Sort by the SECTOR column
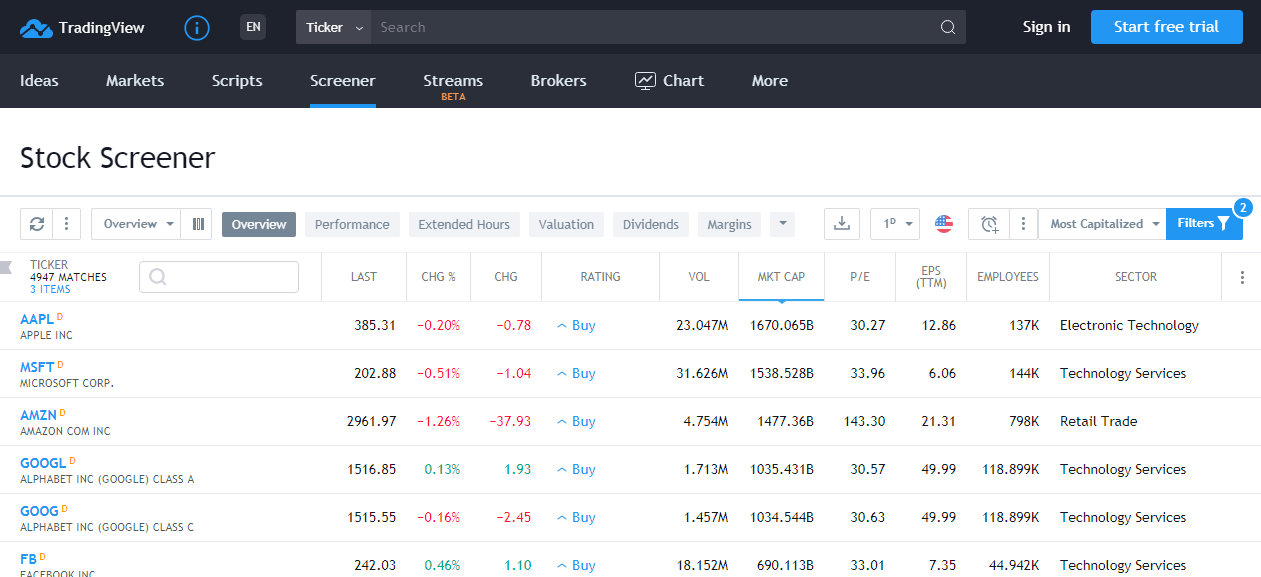The height and width of the screenshot is (577, 1261). 1136,277
